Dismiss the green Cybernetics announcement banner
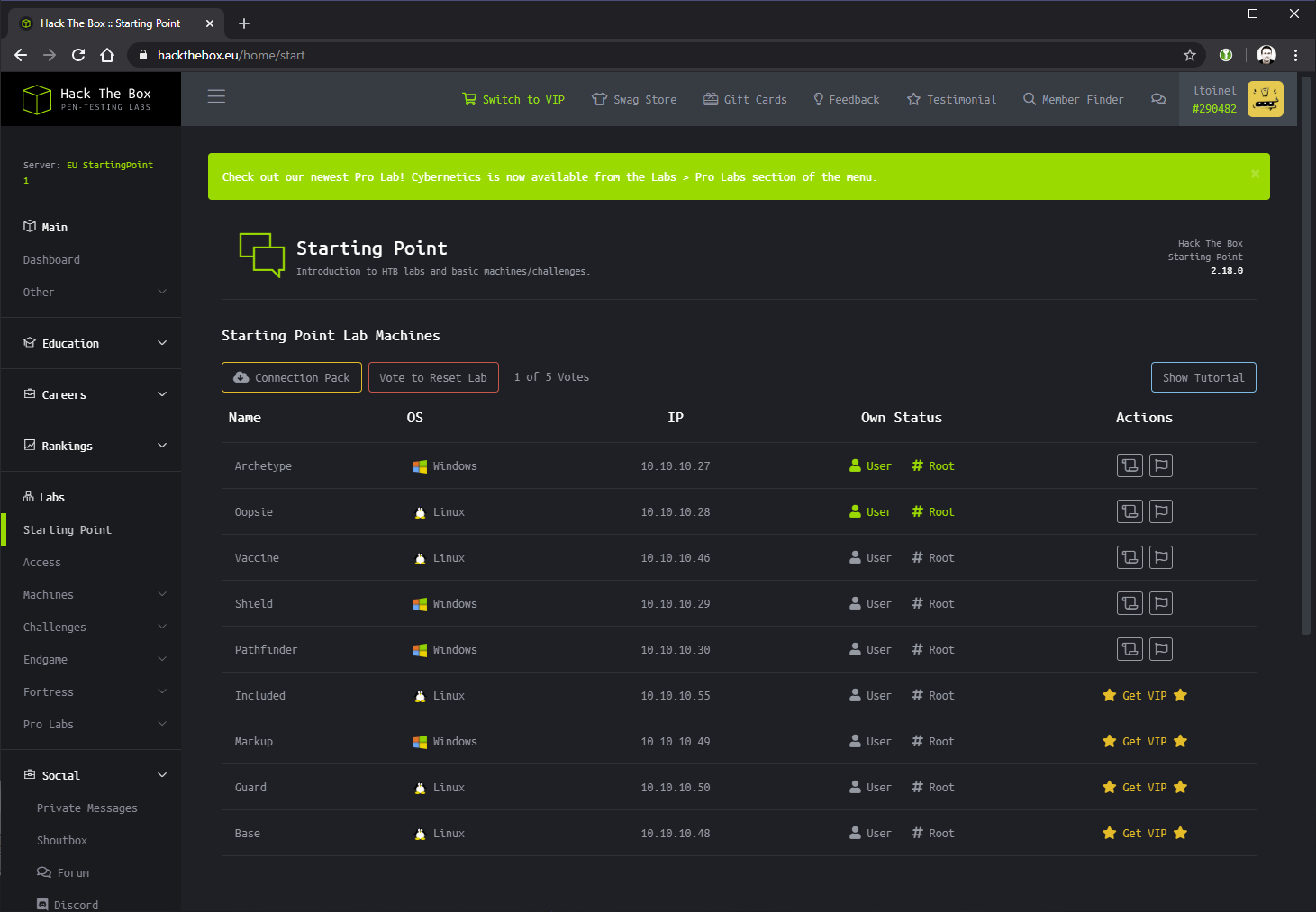Screen dimensions: 1316x912 click(x=1255, y=174)
